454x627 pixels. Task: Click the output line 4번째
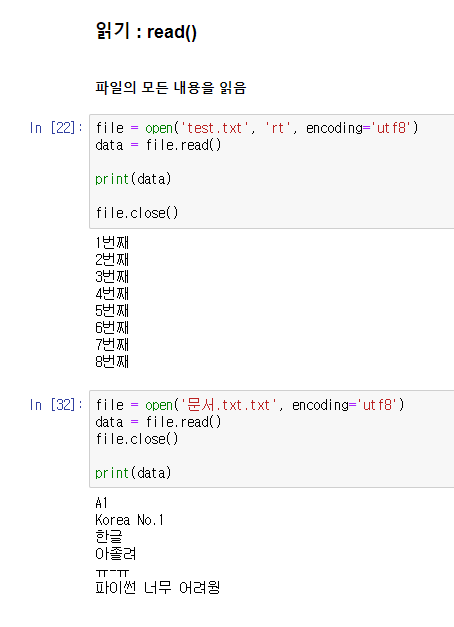point(112,294)
